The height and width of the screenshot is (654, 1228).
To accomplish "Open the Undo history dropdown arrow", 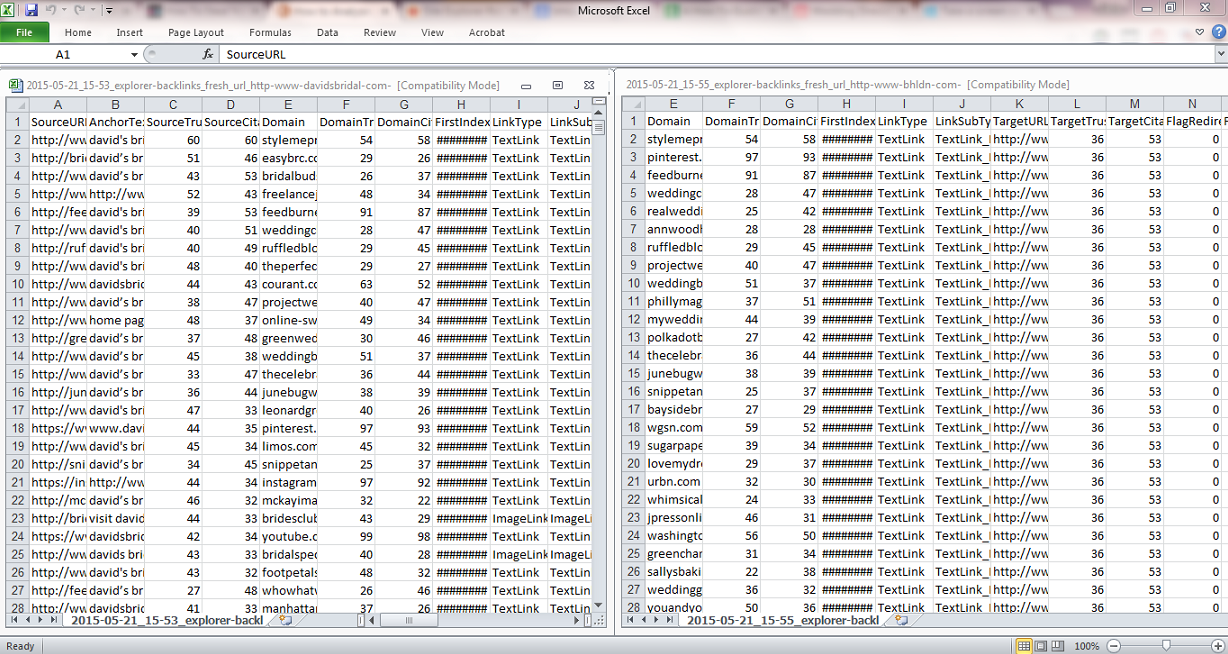I will coord(65,10).
